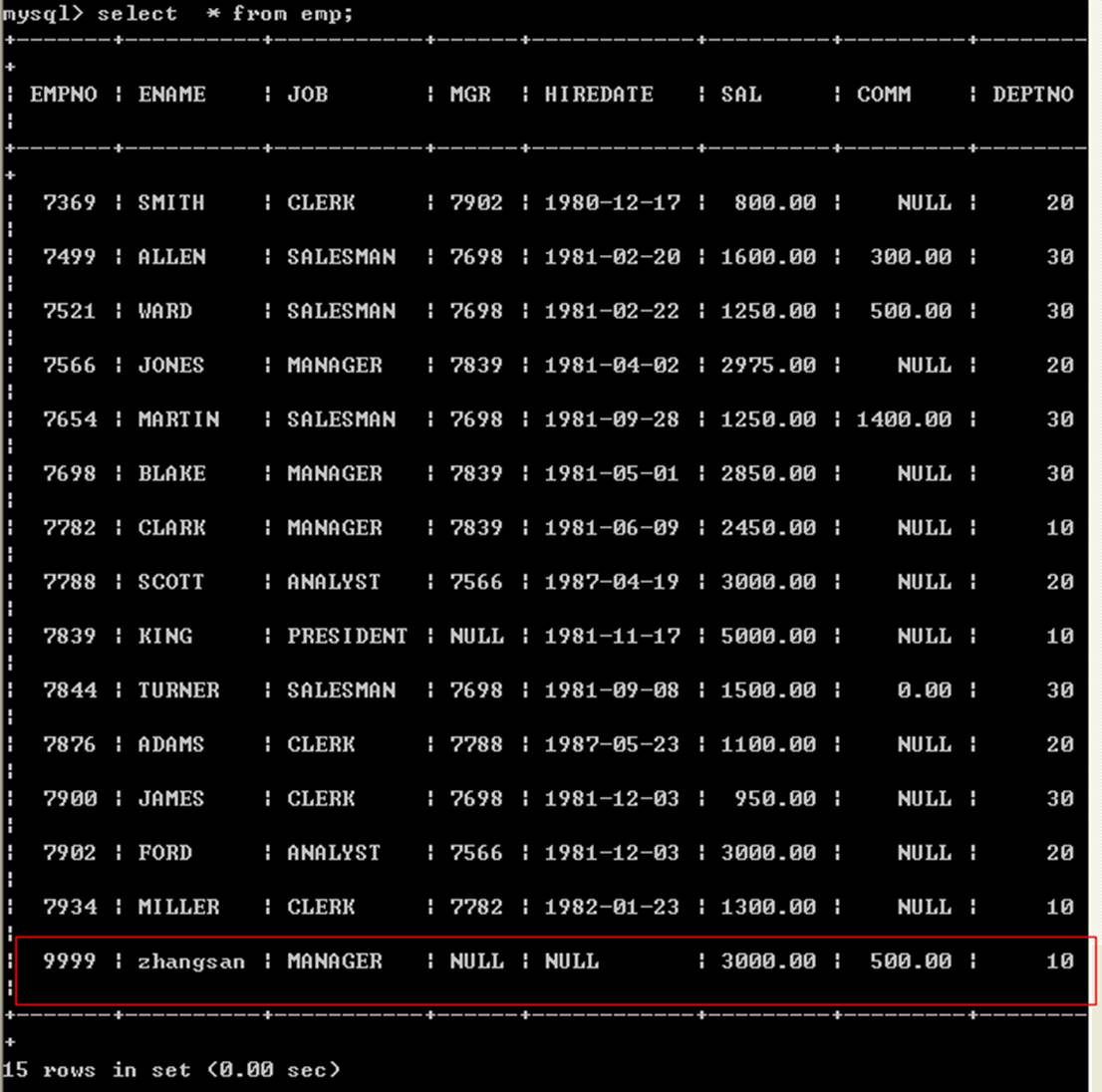Click the commission value 1400.00
1102x1092 pixels.
point(904,419)
